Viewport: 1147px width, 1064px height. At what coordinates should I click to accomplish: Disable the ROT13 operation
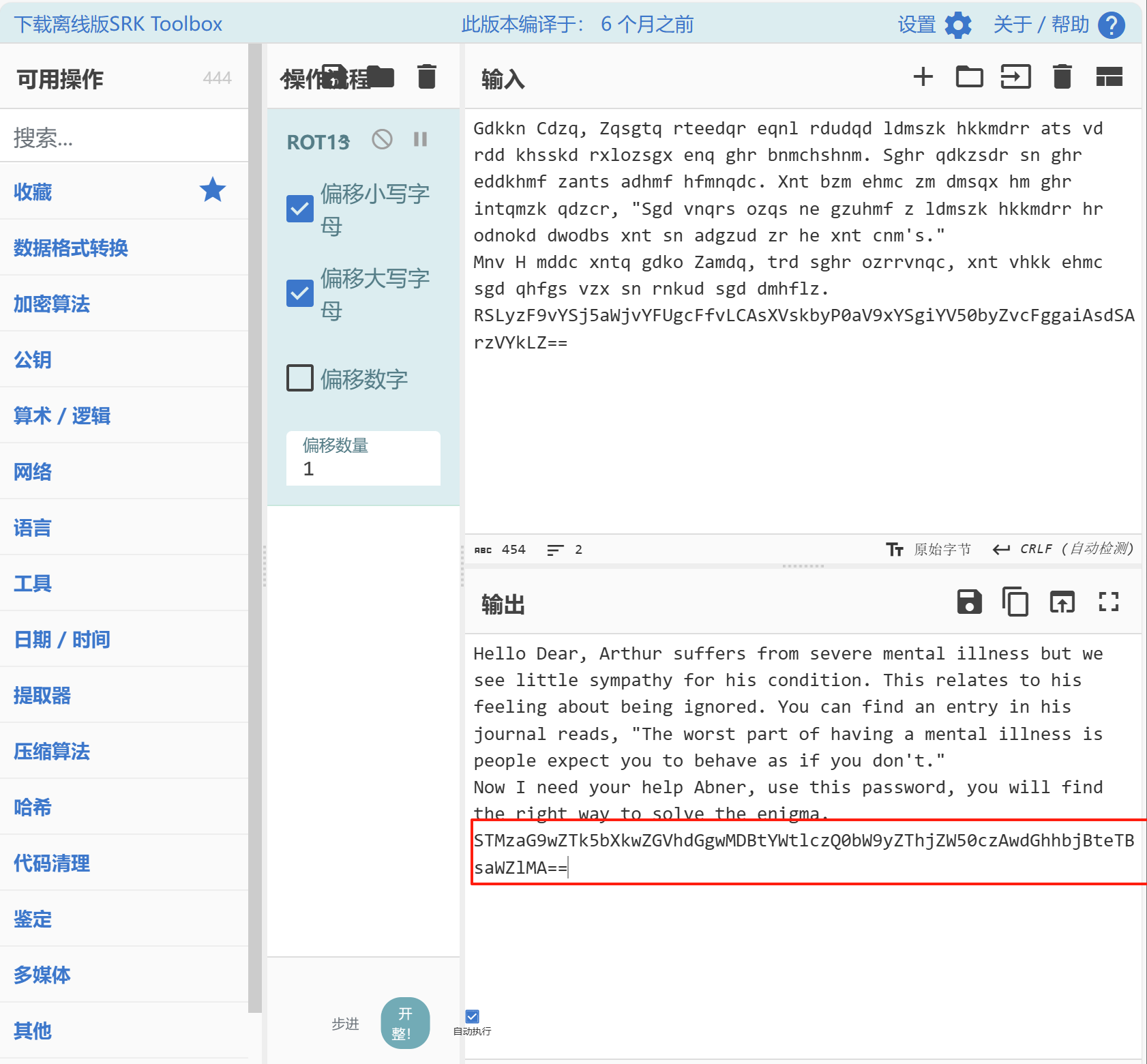pos(382,140)
